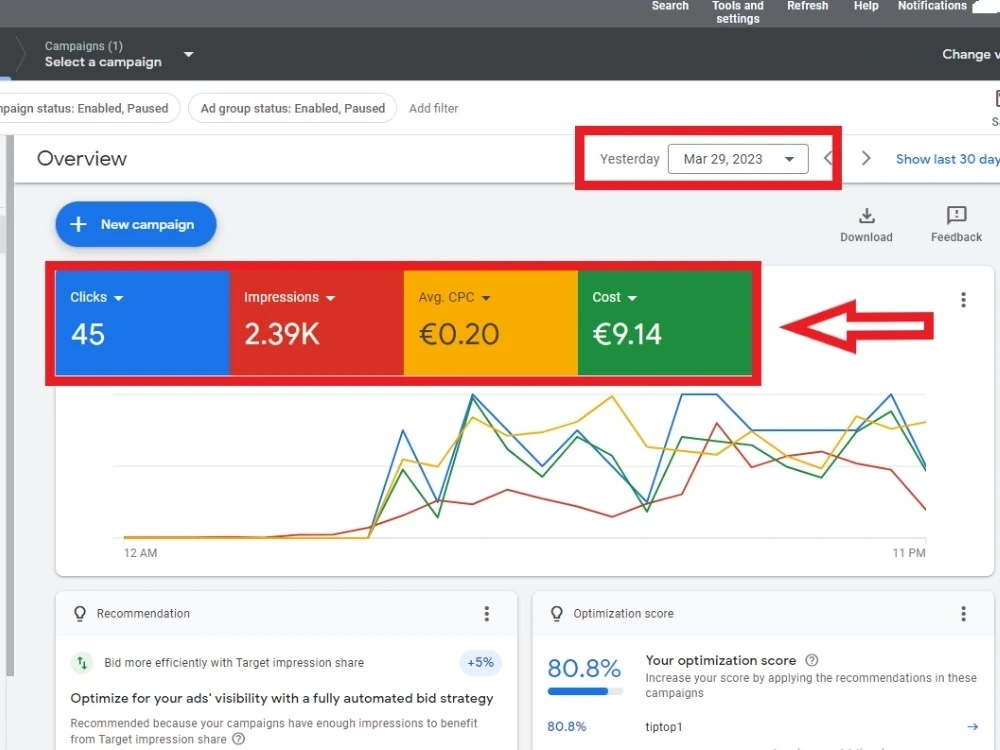Open Search in top bar
The width and height of the screenshot is (1000, 750).
(670, 6)
